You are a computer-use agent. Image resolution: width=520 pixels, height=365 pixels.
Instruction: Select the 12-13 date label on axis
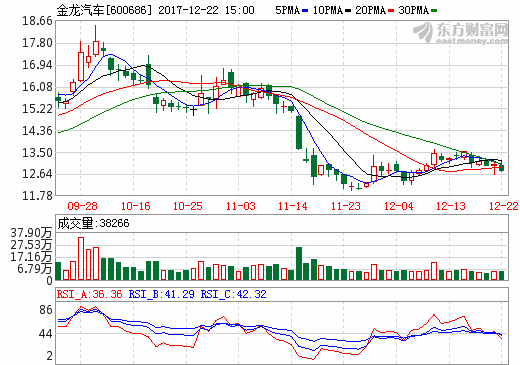pos(451,206)
